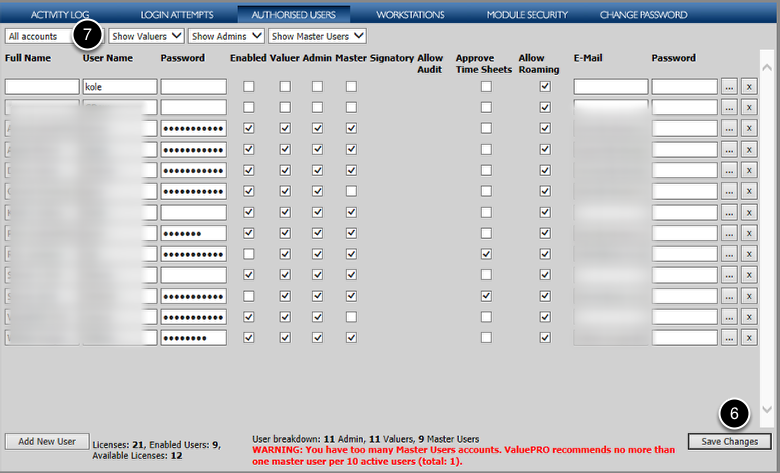
Task: Open the Show Valuers dropdown
Action: pos(146,36)
